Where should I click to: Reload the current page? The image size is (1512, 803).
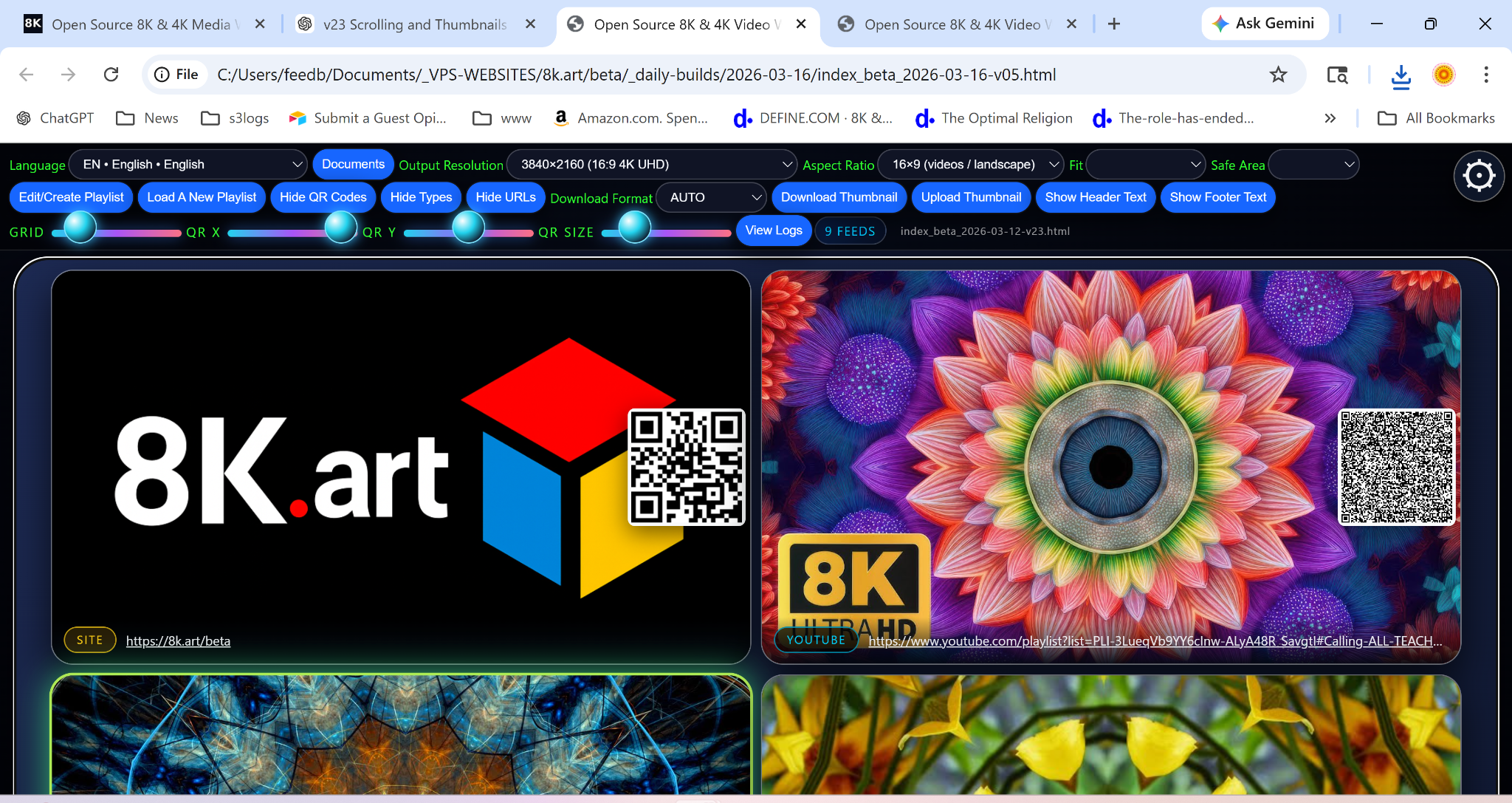point(111,75)
